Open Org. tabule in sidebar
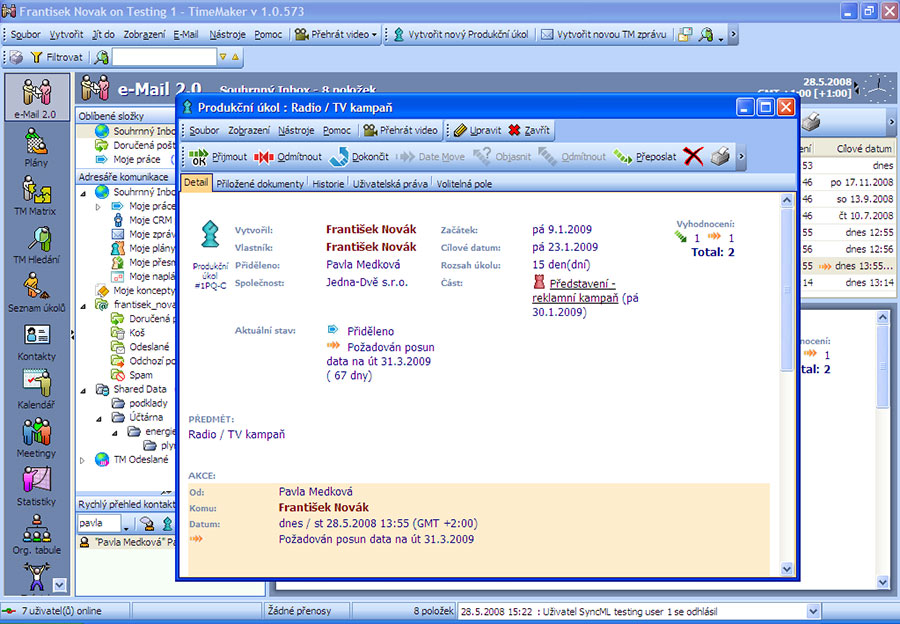Image resolution: width=900 pixels, height=624 pixels. click(37, 533)
